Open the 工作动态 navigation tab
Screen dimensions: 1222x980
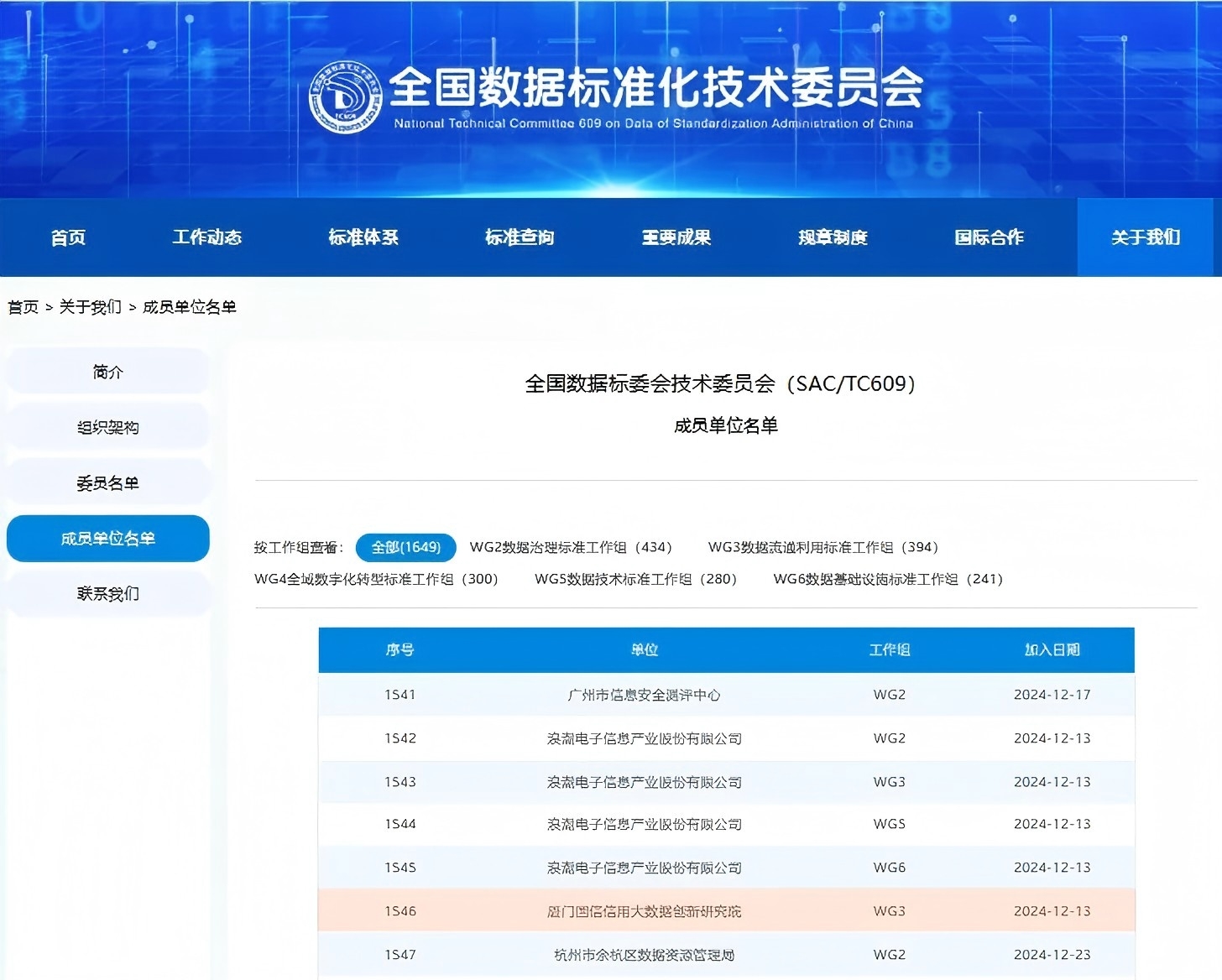[206, 237]
